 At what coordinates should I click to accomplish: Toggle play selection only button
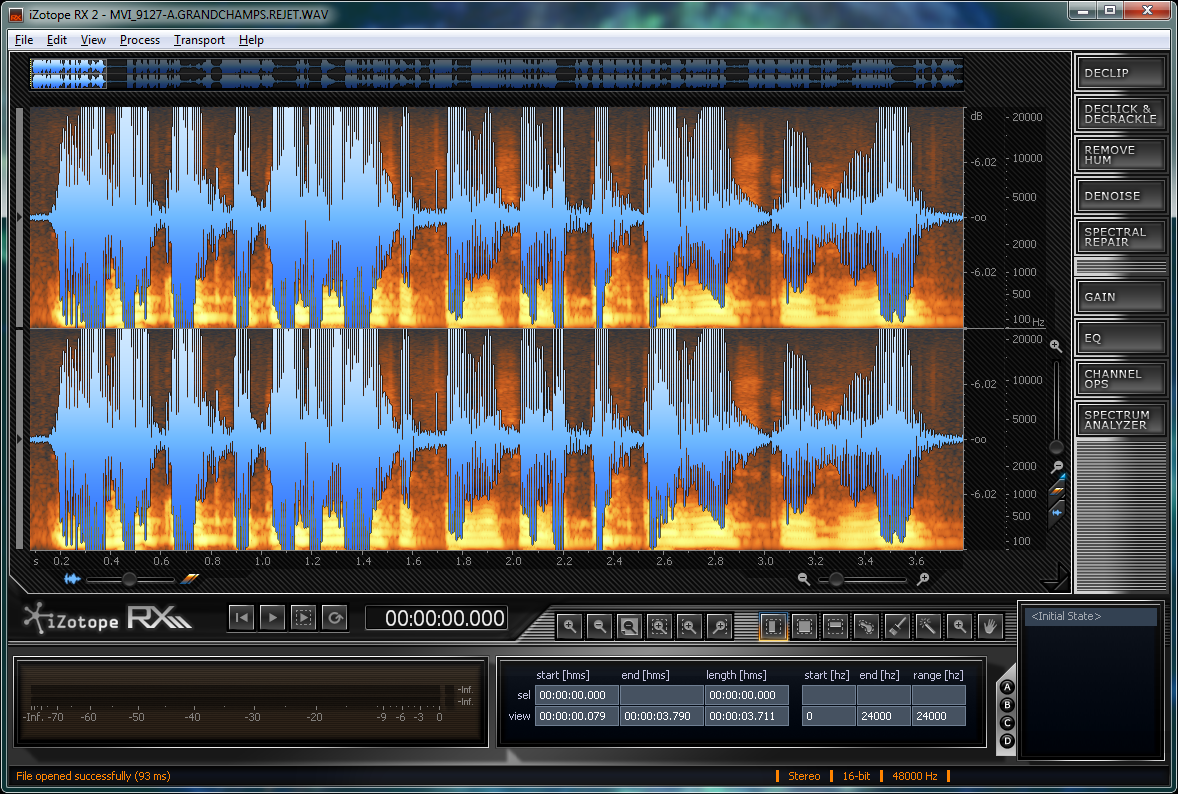point(303,618)
